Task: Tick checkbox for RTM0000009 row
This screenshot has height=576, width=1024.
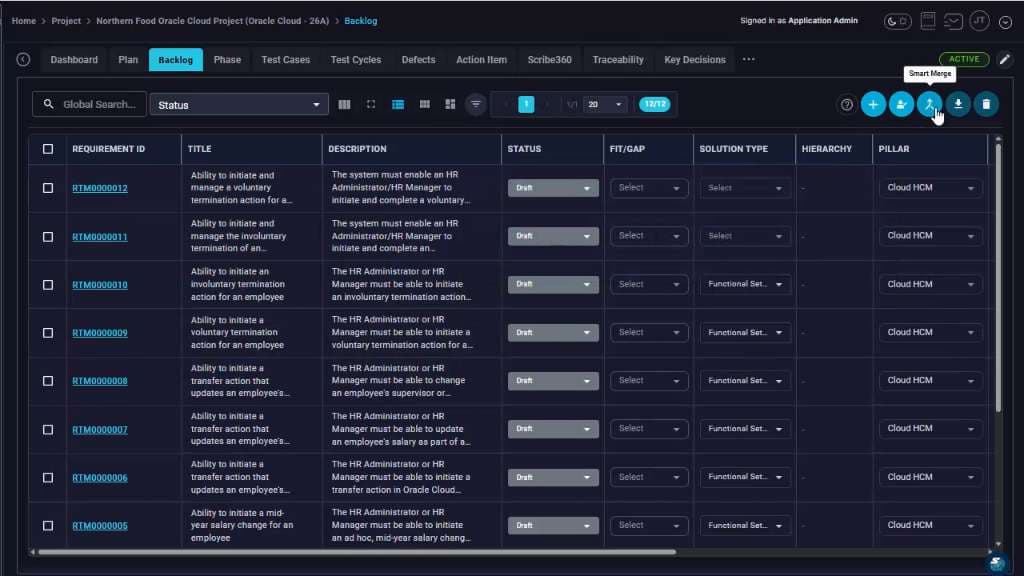Action: click(x=48, y=333)
